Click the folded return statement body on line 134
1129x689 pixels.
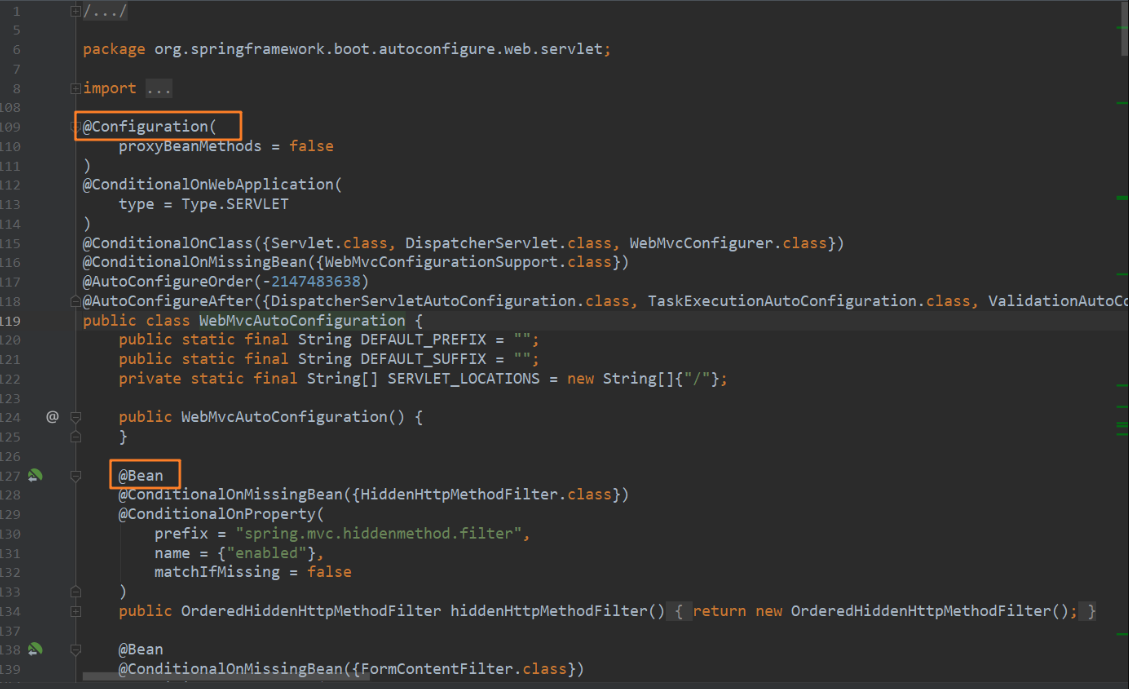point(885,611)
